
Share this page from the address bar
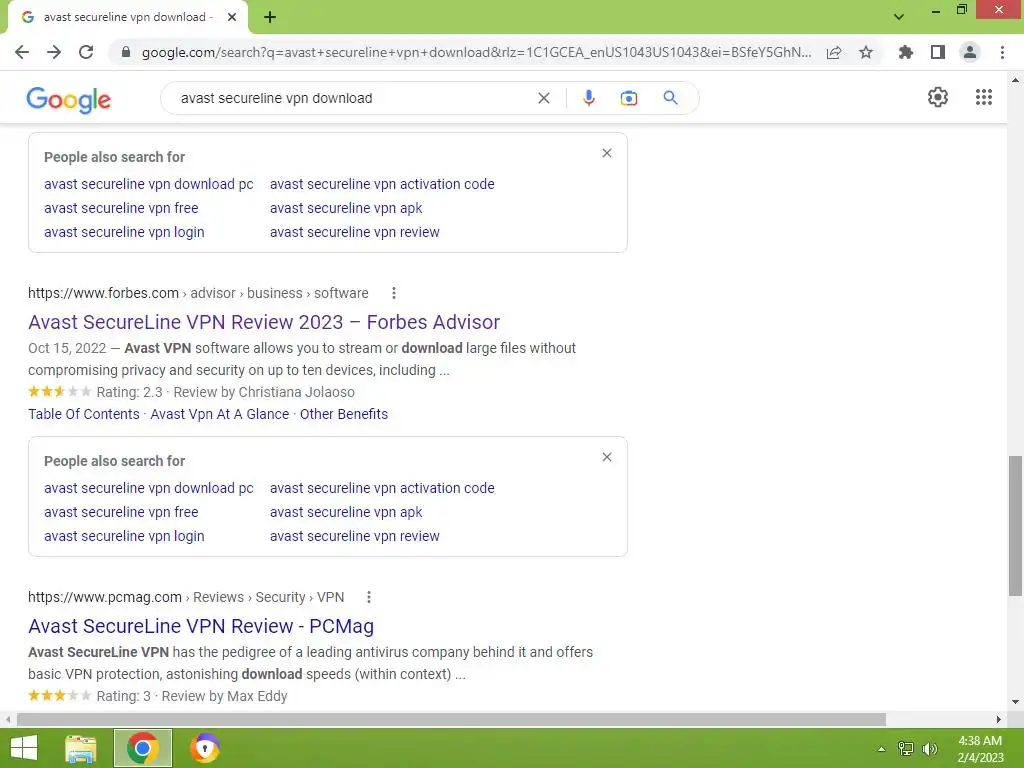834,52
